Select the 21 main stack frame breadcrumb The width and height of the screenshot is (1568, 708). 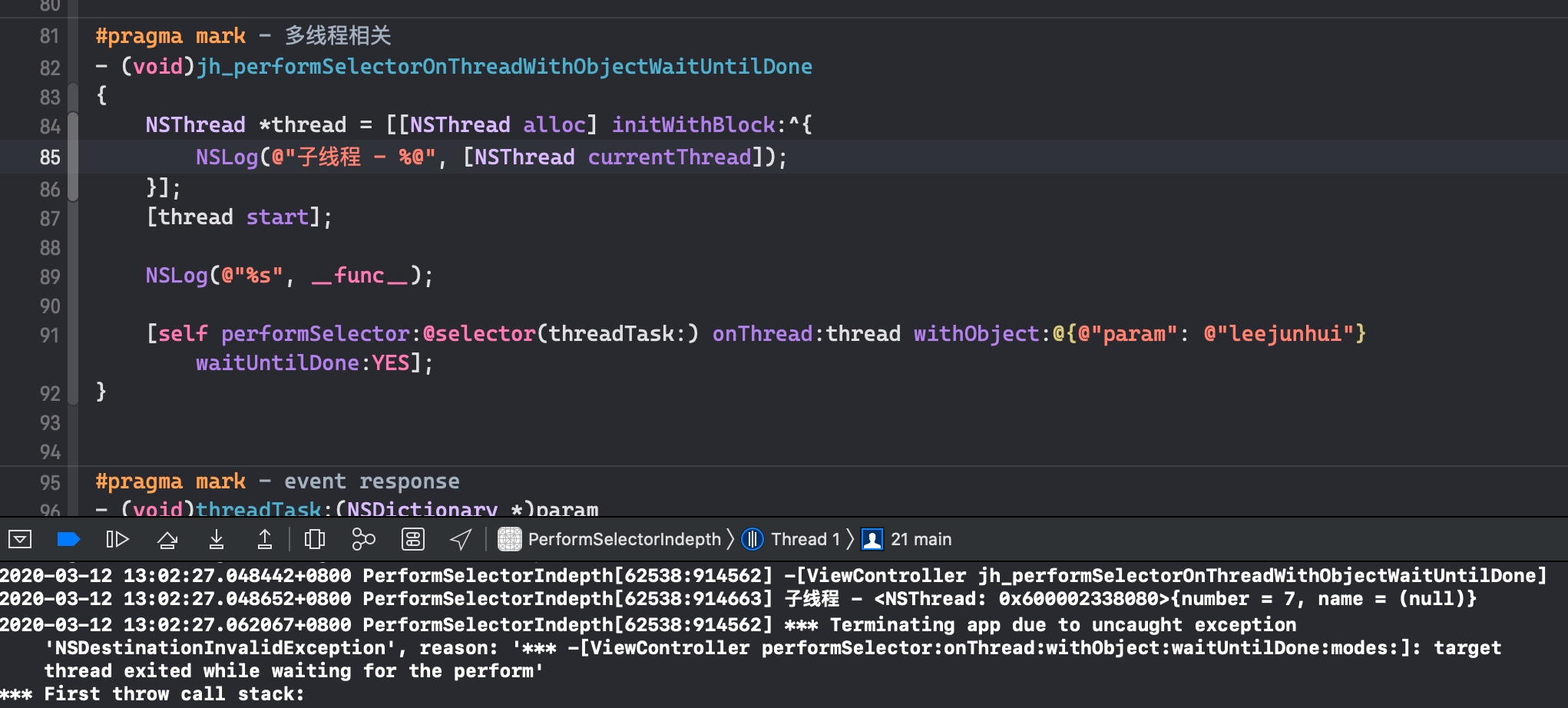921,539
